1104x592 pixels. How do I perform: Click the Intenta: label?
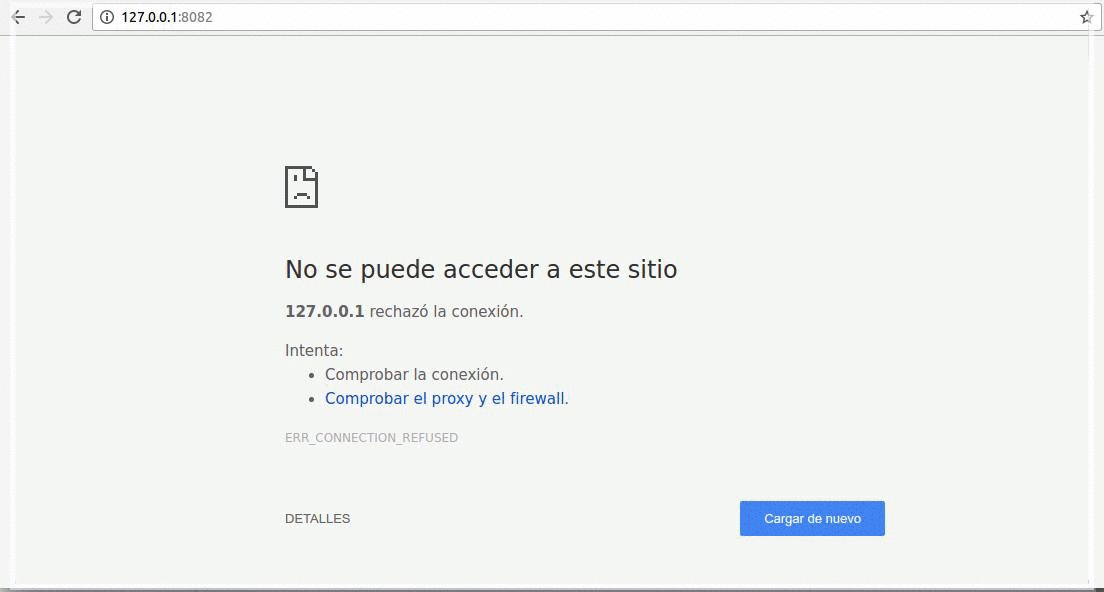click(314, 351)
